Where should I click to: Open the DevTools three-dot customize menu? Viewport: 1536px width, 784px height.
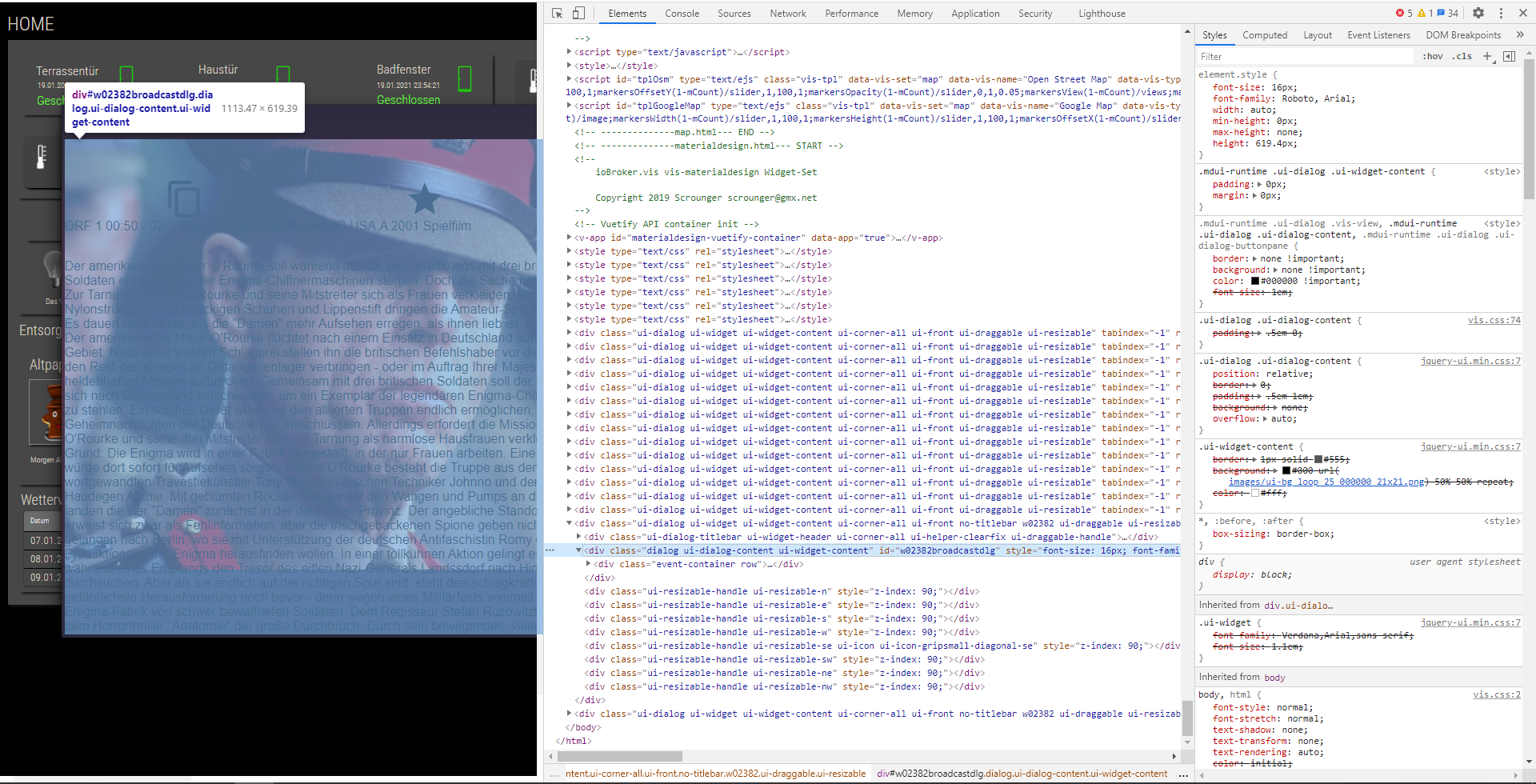tap(1501, 13)
